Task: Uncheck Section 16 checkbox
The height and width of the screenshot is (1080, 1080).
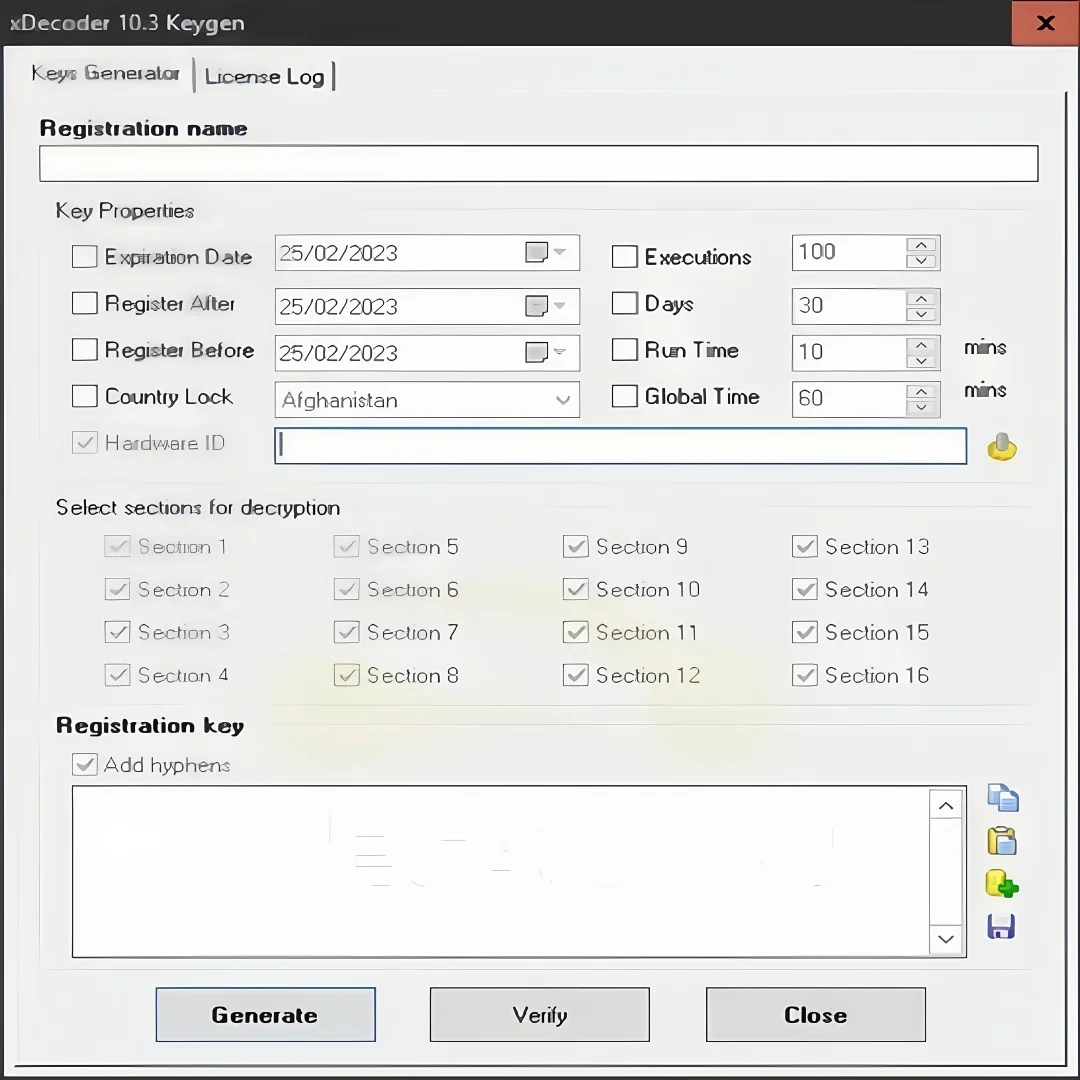Action: (x=804, y=675)
